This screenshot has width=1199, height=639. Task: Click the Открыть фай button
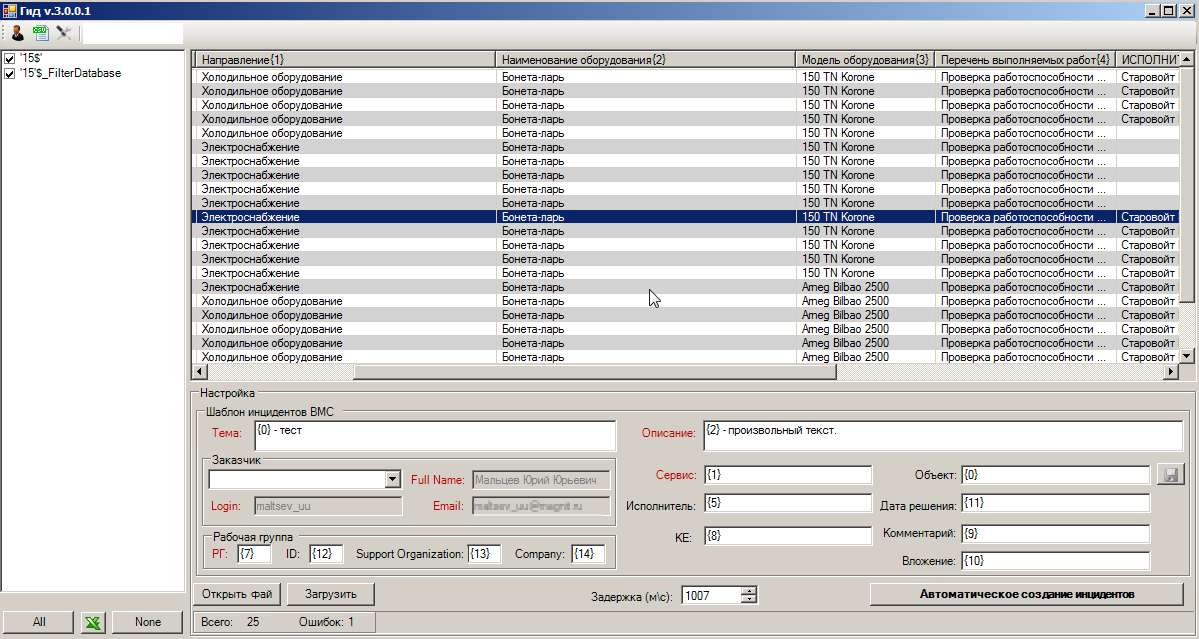point(237,594)
